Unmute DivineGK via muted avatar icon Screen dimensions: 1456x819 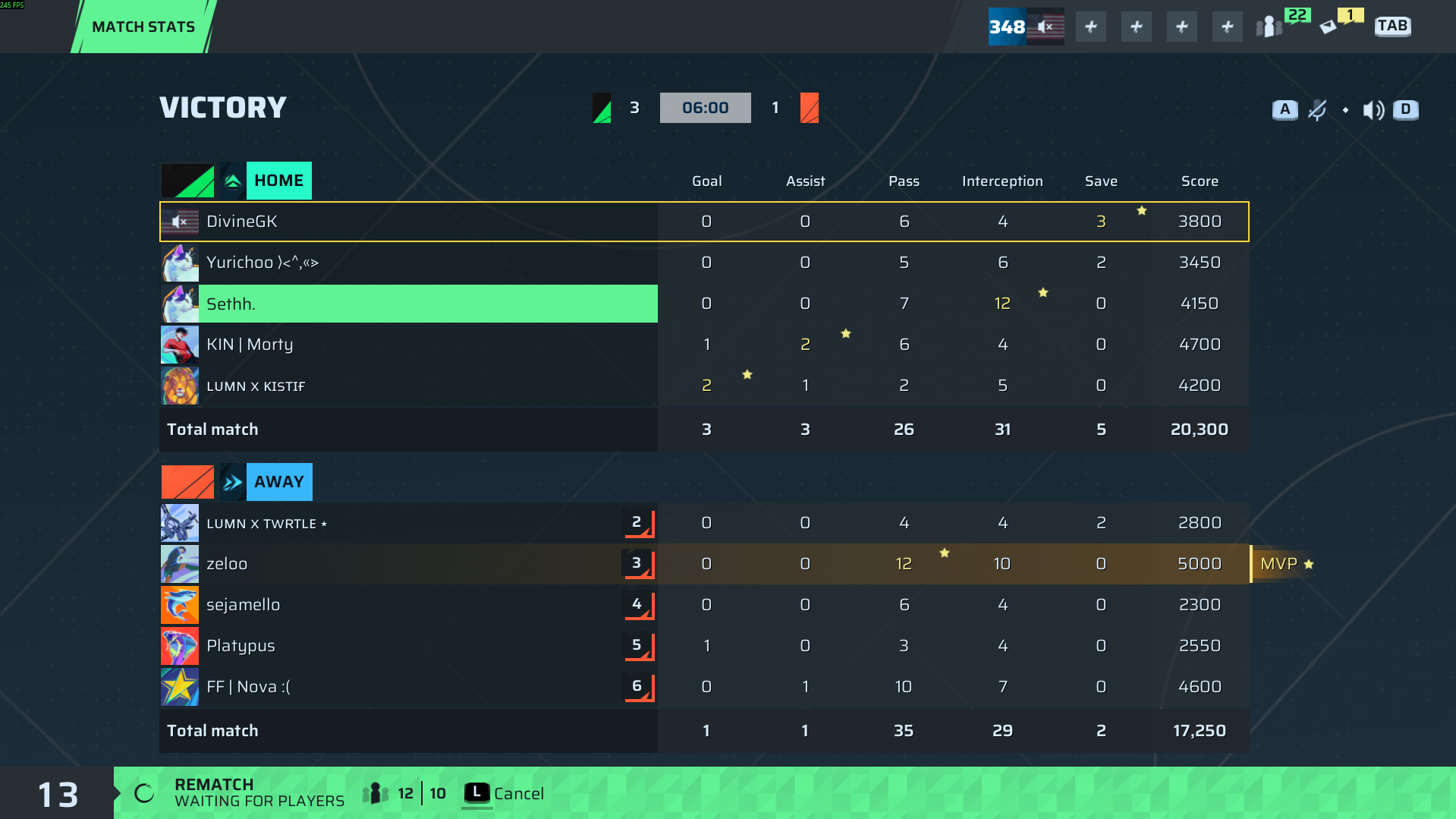pos(180,222)
